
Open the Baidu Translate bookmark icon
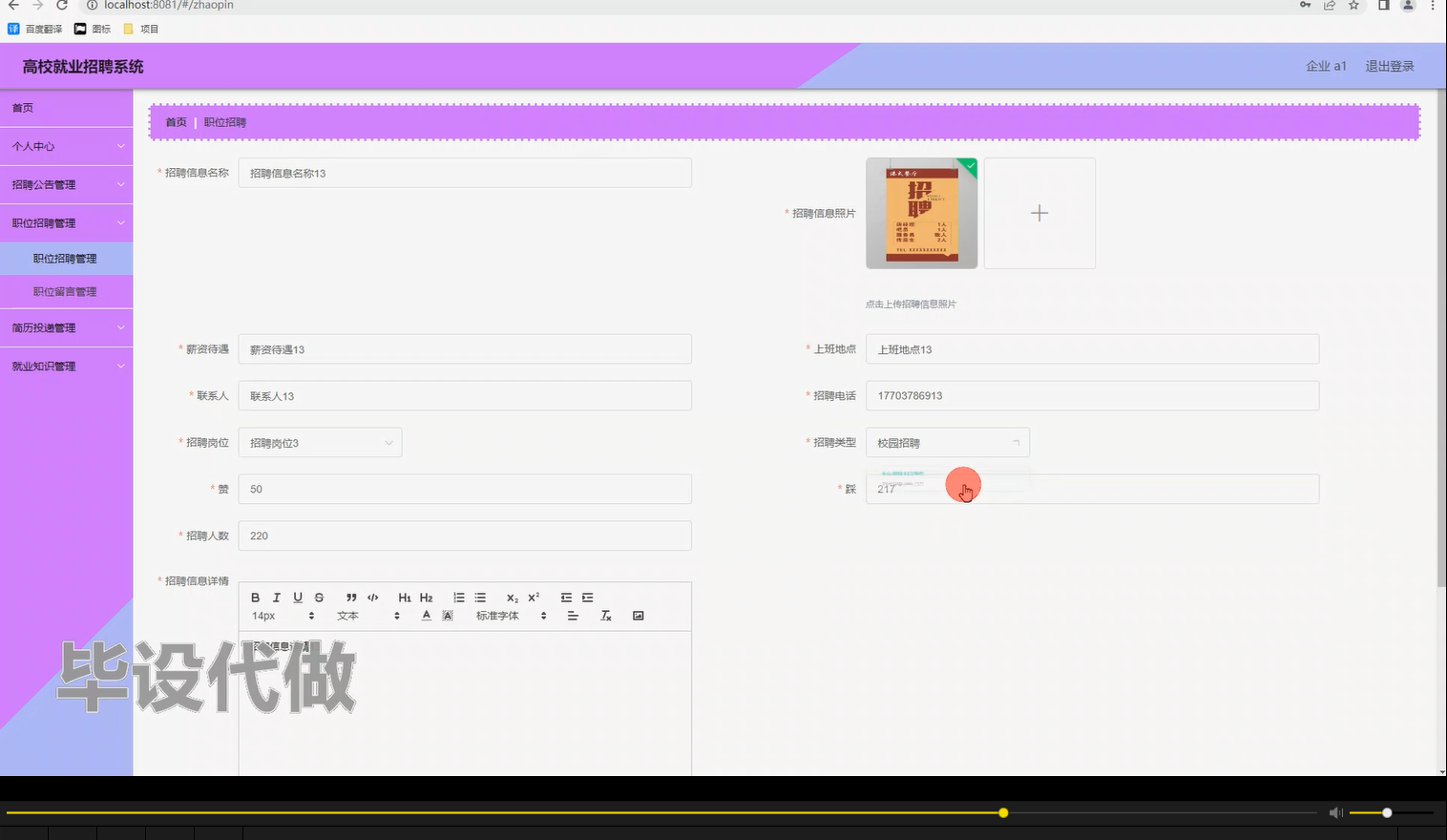13,28
